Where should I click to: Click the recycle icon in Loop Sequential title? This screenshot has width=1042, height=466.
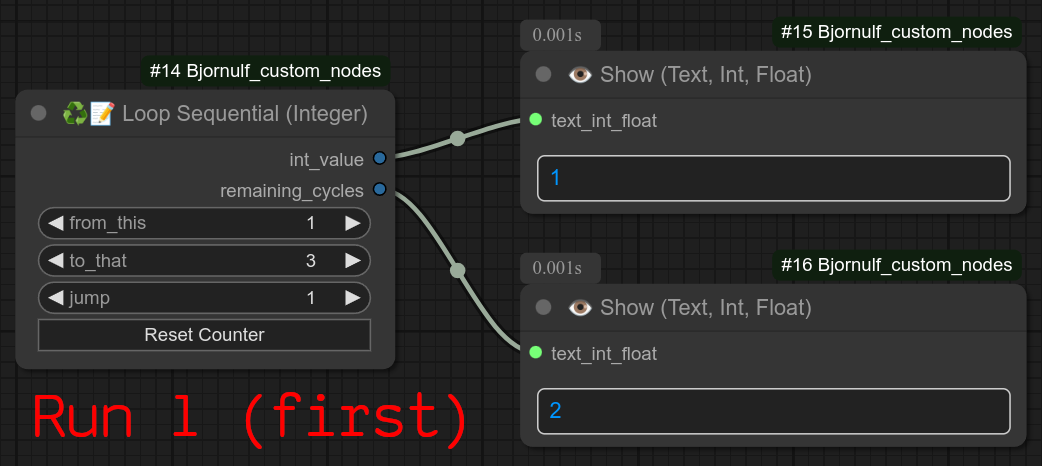point(74,114)
